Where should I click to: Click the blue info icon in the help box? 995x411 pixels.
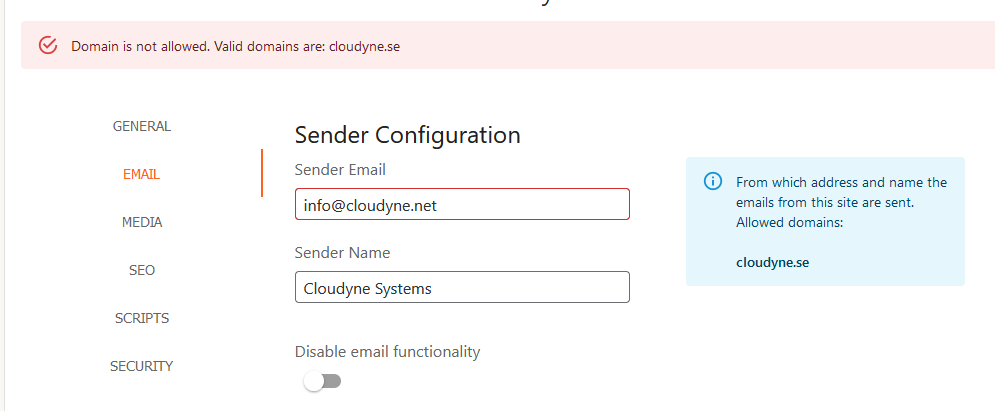[713, 181]
